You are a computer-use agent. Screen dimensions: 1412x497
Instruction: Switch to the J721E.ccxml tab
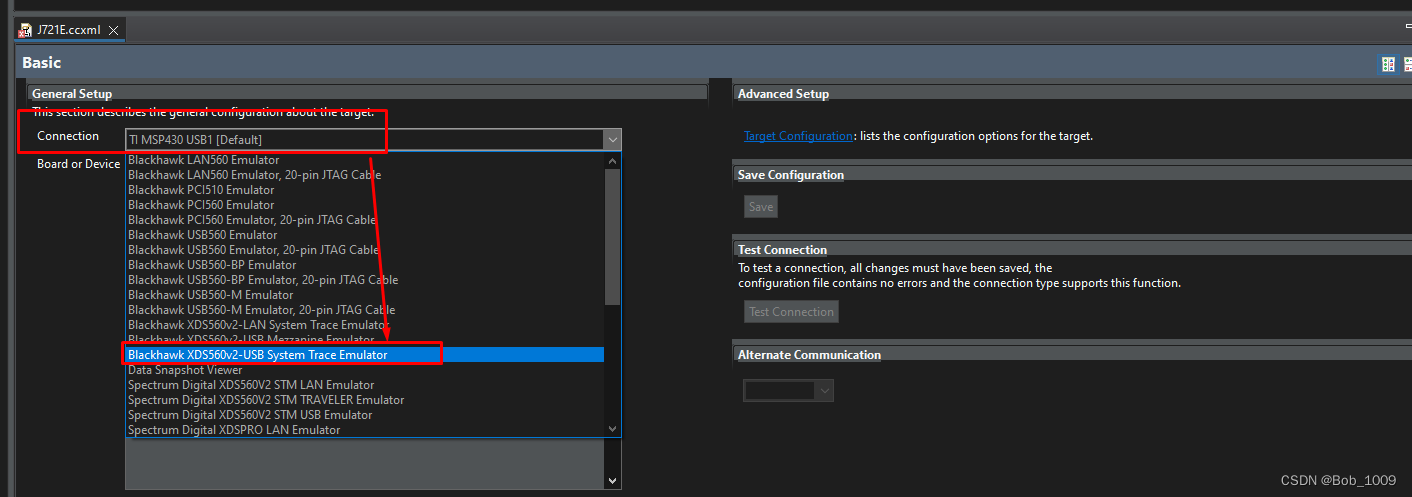69,30
